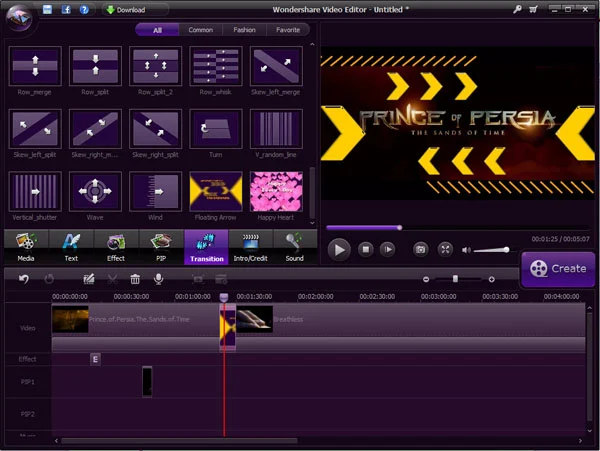Select the Floating Arrow transition thumbnail
This screenshot has height=451, width=600.
216,190
